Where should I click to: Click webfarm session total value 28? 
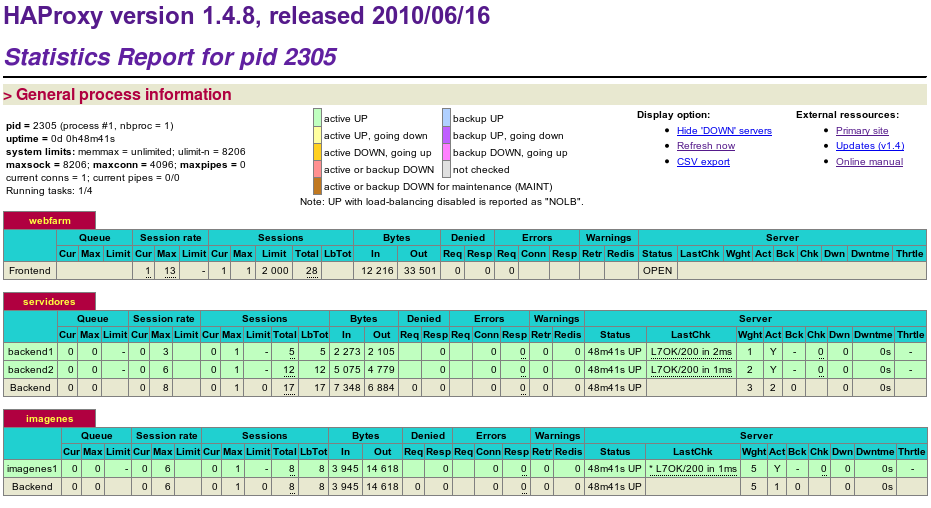pos(312,271)
